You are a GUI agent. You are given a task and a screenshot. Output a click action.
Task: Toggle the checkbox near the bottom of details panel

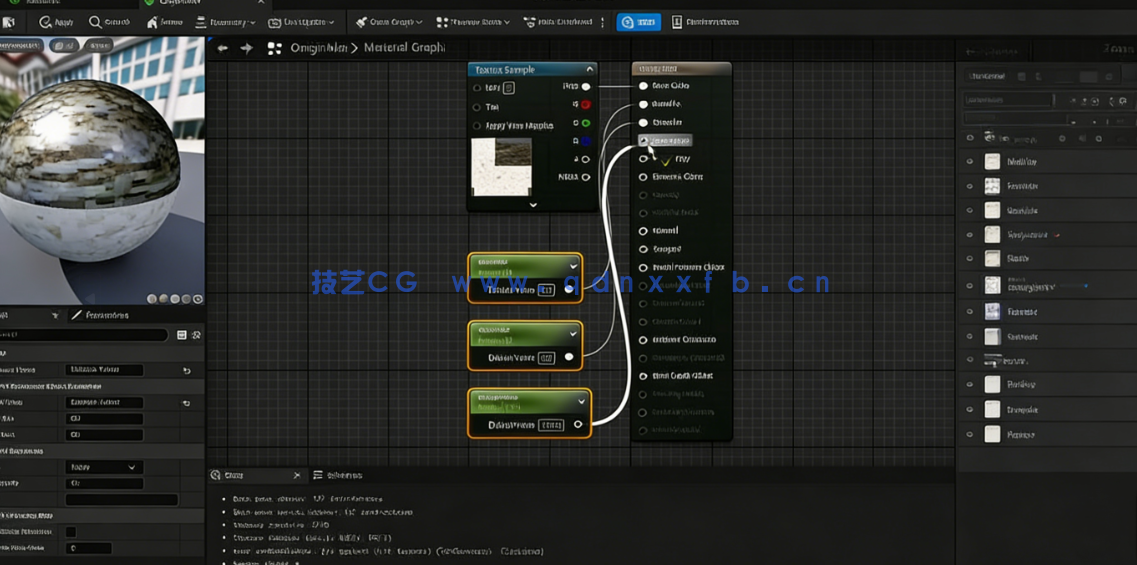click(71, 532)
